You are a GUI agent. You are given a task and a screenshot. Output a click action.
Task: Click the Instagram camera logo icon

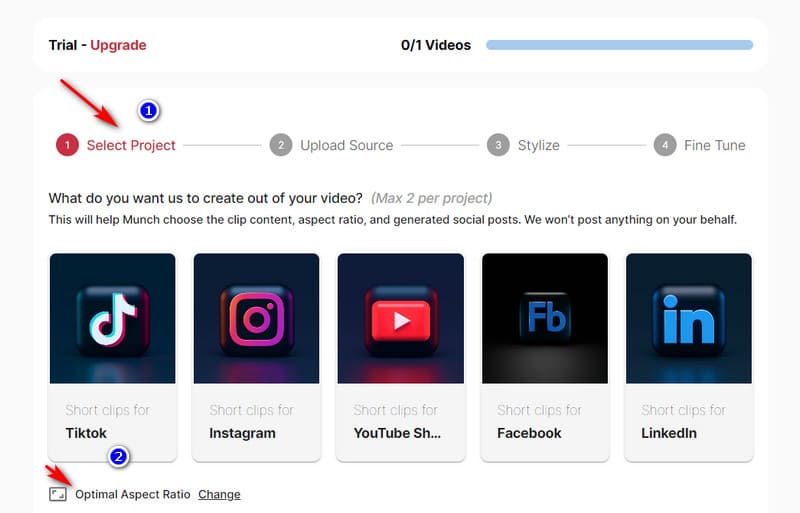pyautogui.click(x=256, y=318)
